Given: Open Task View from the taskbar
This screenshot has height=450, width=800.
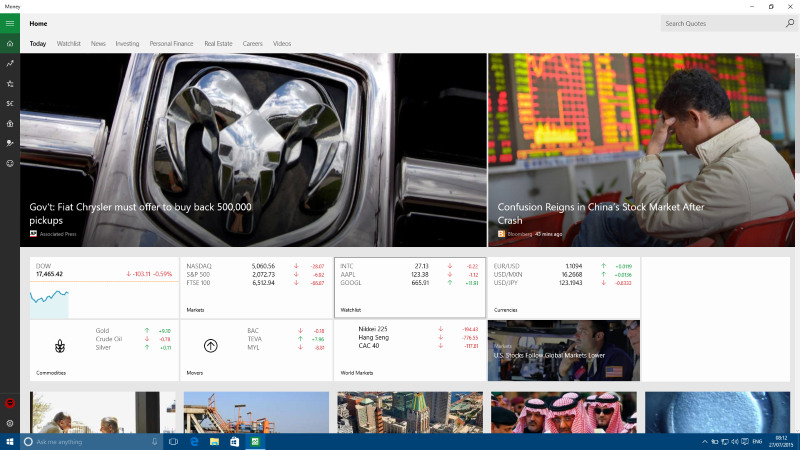Looking at the screenshot, I should [173, 441].
